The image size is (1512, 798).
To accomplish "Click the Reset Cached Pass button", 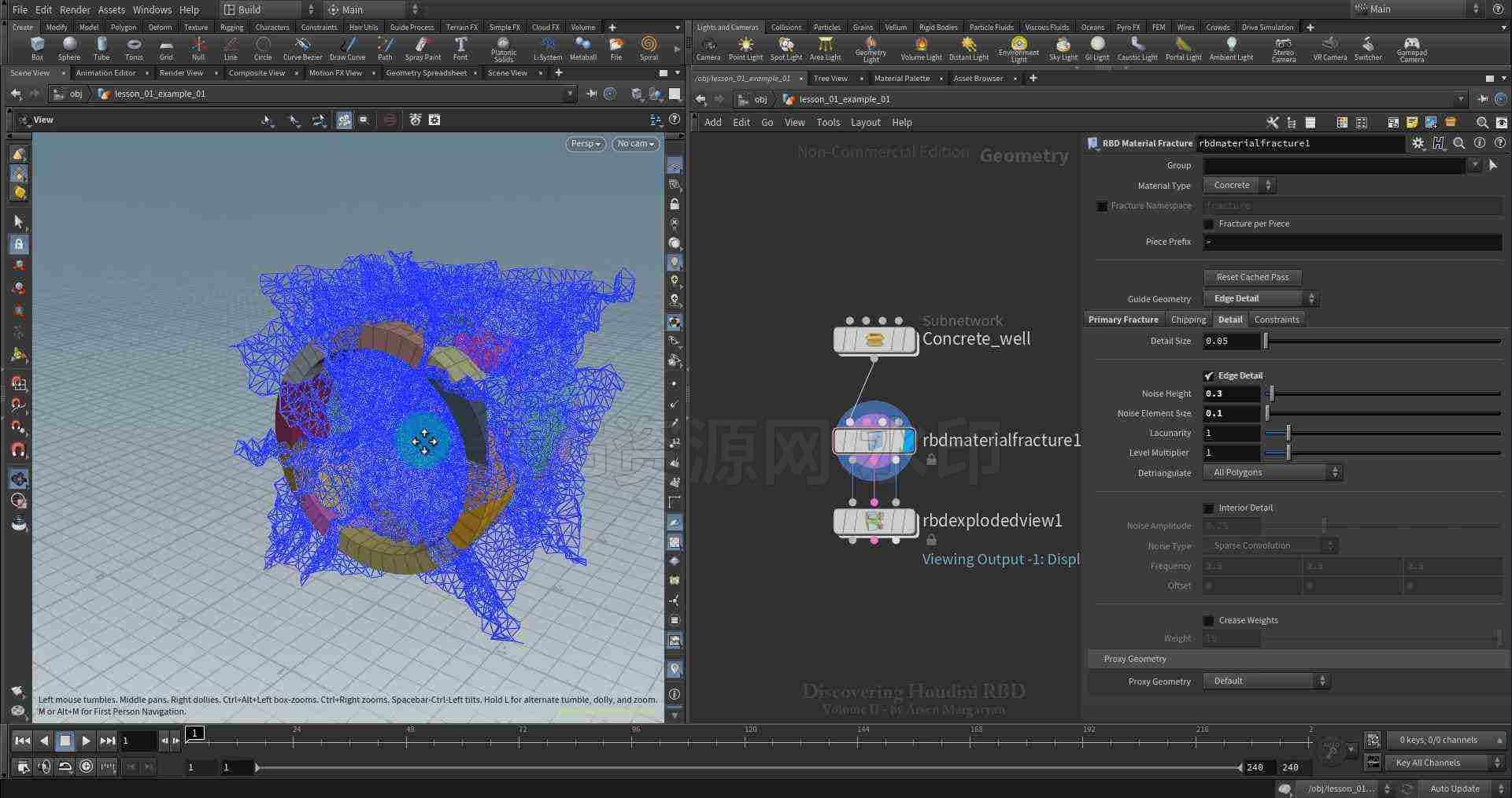I will coord(1252,278).
